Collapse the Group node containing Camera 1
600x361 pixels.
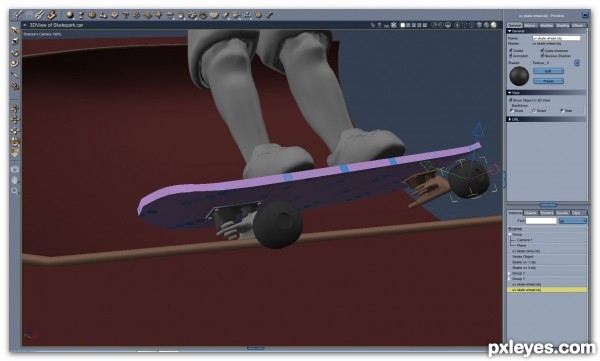click(x=510, y=234)
